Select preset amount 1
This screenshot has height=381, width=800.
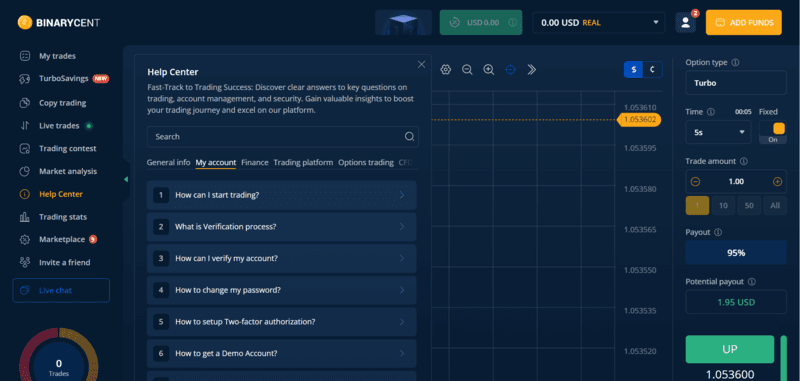coord(697,206)
